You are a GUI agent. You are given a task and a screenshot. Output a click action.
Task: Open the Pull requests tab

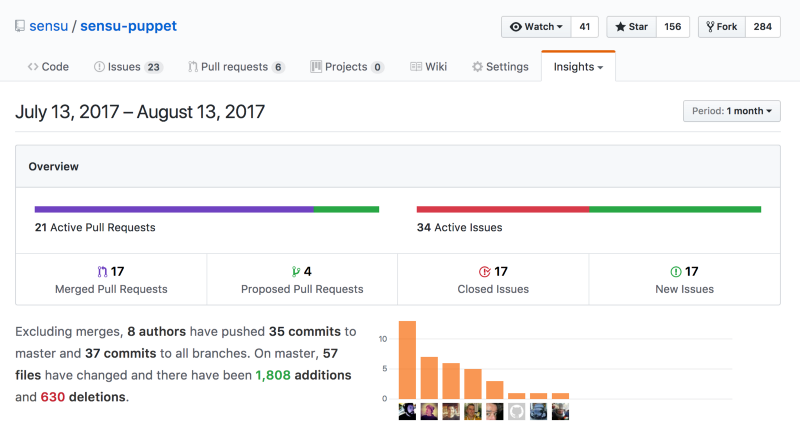[x=236, y=67]
